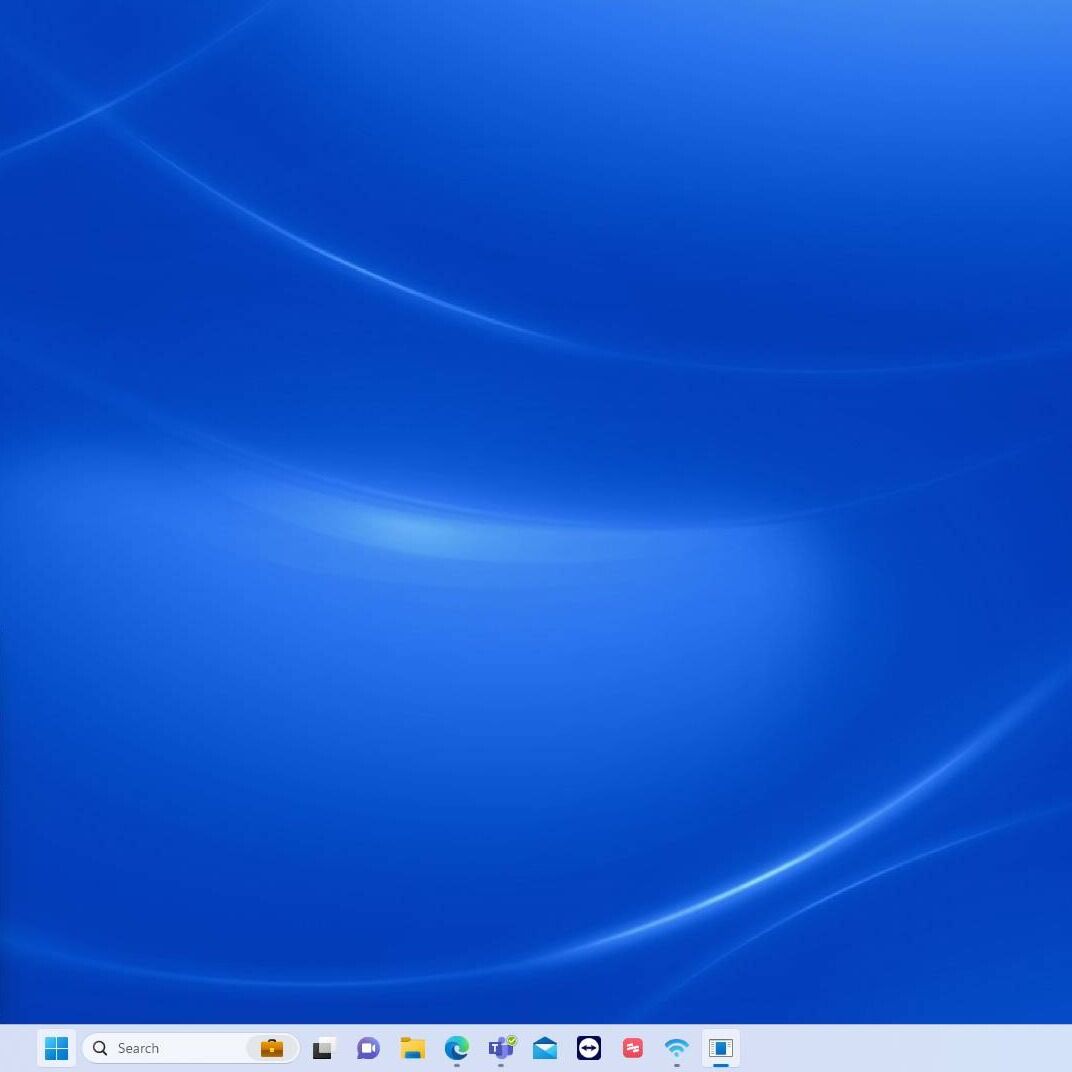Click the magnifier icon in Search box
Screen dimensions: 1072x1072
coord(100,1048)
